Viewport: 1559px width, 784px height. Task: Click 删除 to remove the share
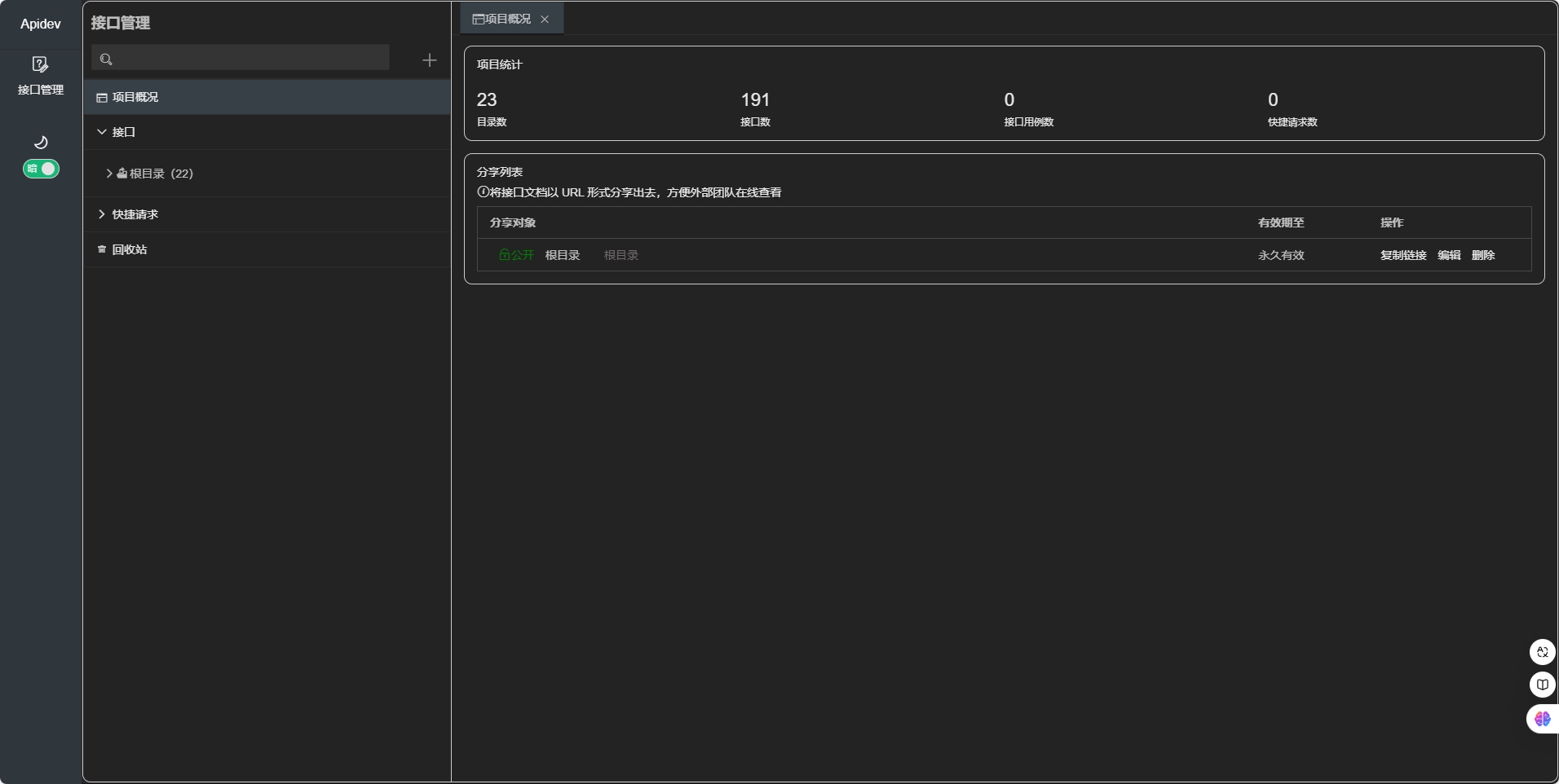pos(1483,255)
